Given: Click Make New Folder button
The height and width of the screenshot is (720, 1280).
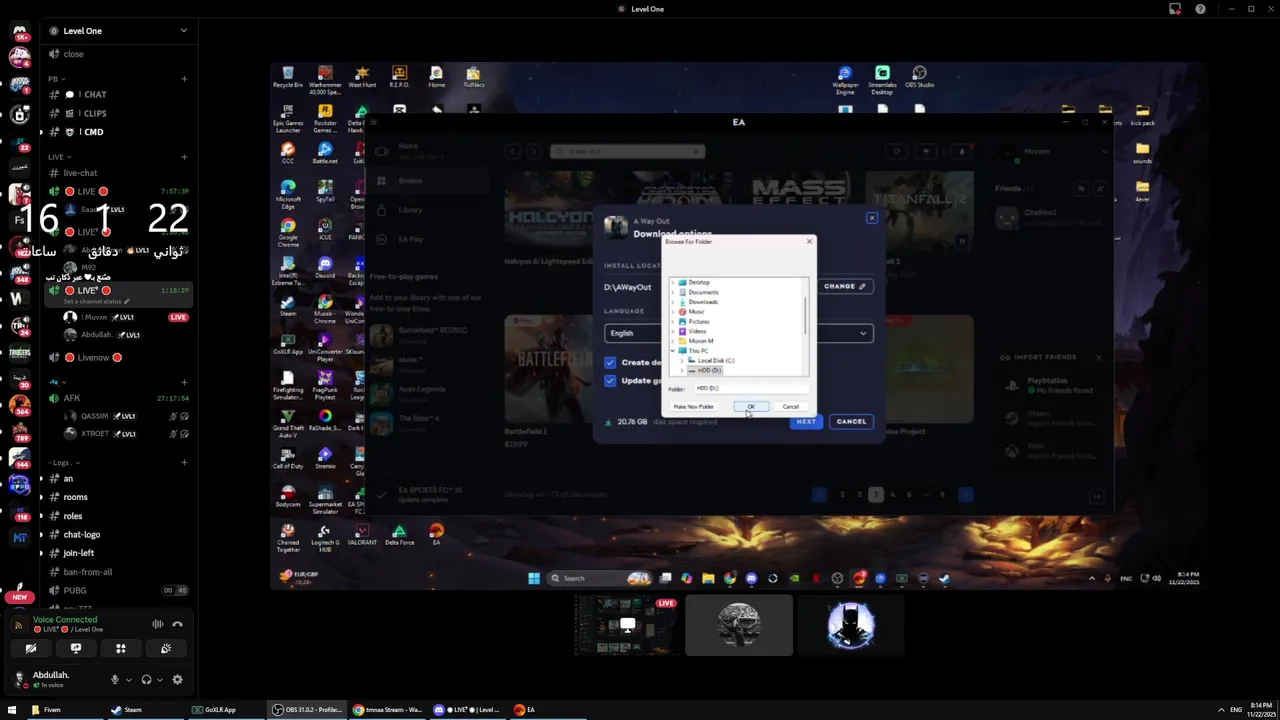Looking at the screenshot, I should (x=693, y=407).
